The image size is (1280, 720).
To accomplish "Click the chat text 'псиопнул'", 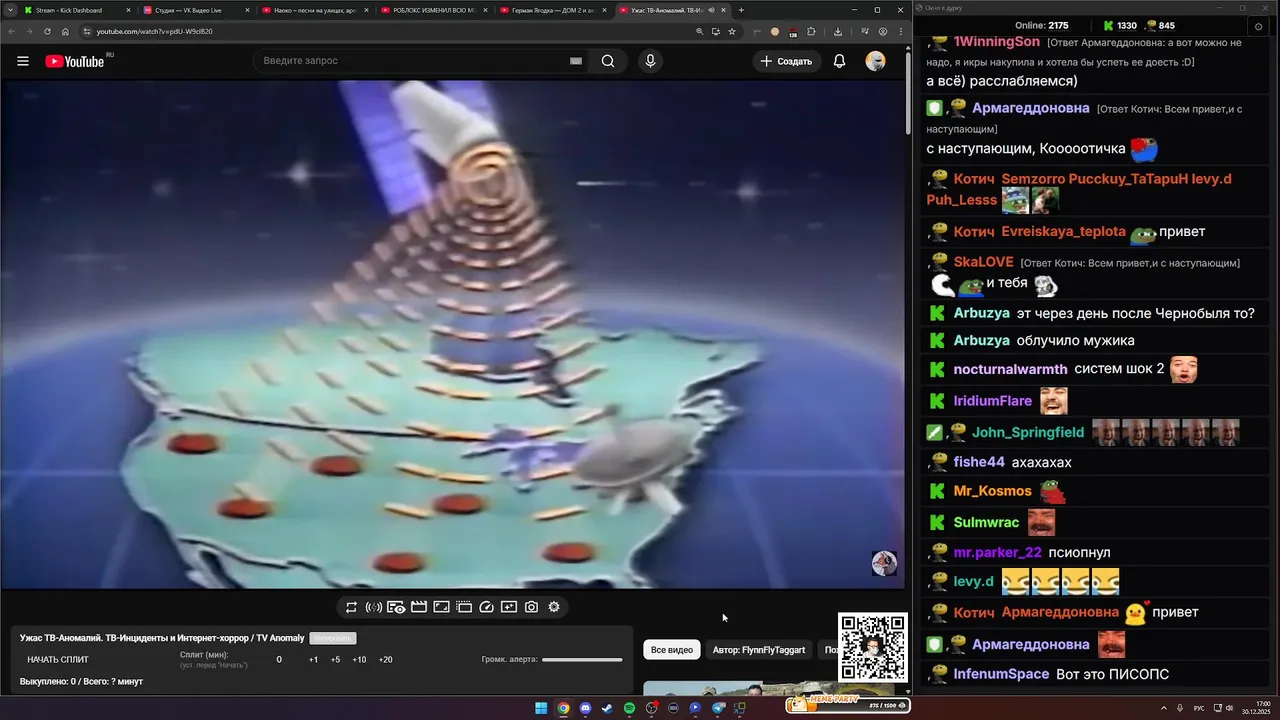I will click(1079, 552).
